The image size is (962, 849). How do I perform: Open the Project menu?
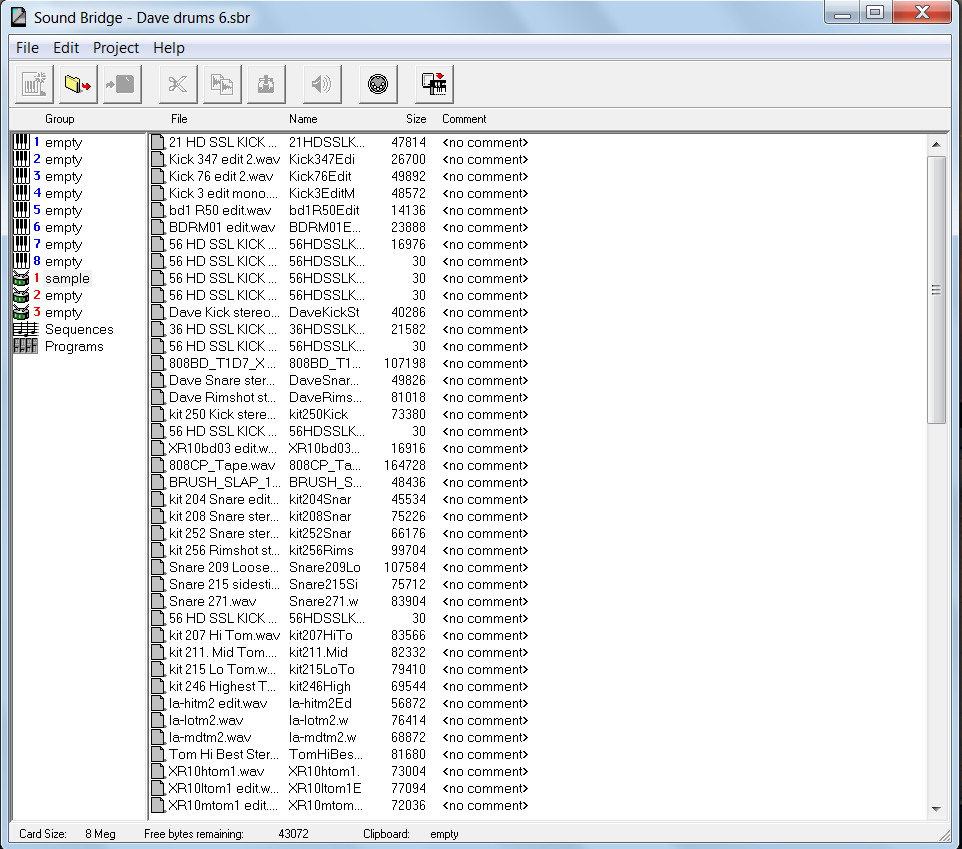pos(116,48)
